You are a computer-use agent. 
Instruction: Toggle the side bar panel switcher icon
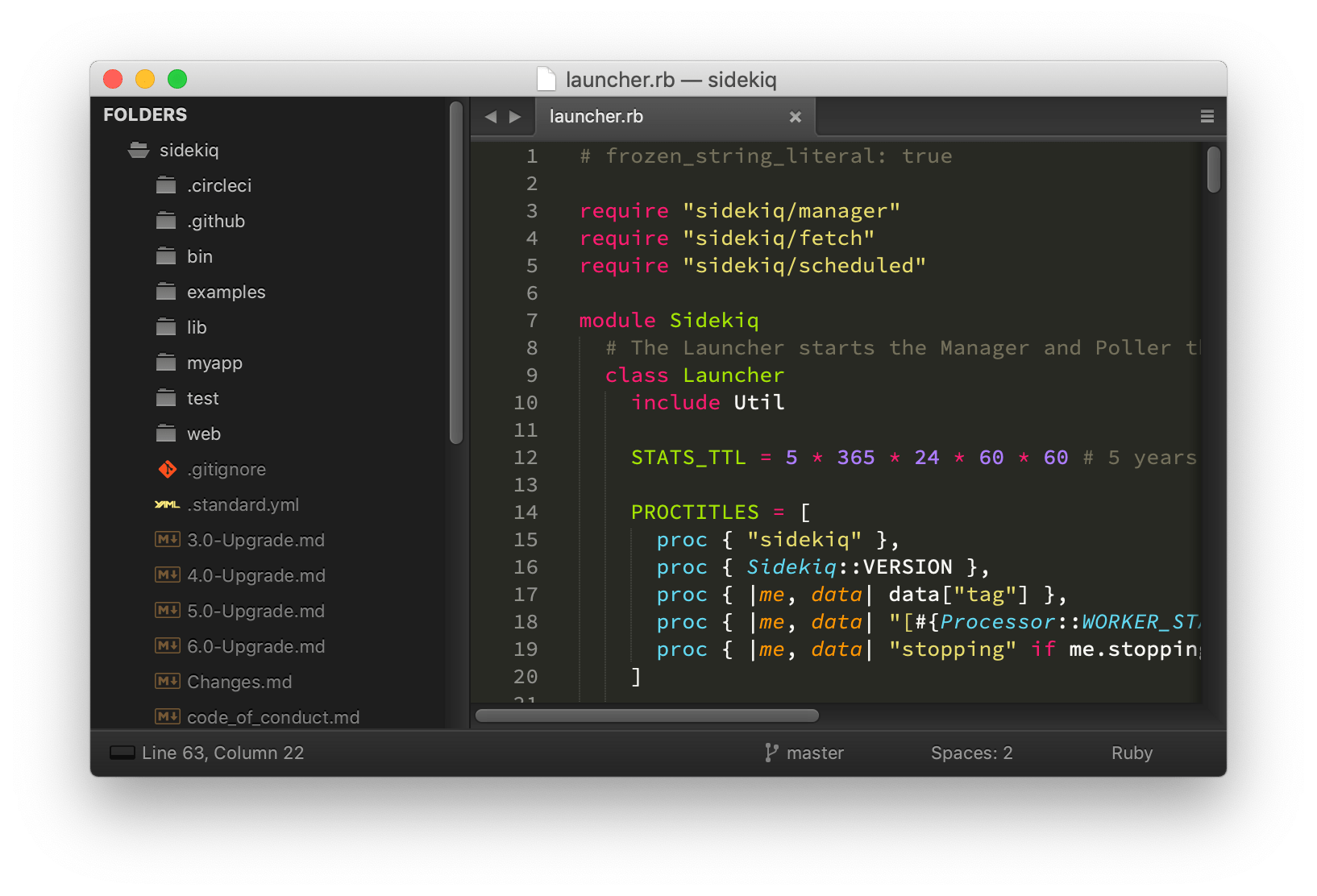(122, 753)
